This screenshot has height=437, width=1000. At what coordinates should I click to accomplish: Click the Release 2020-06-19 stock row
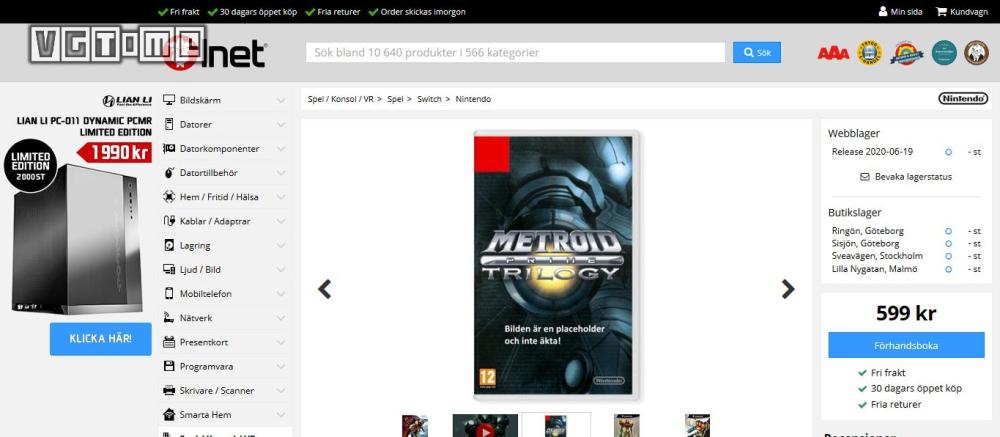[x=906, y=152]
